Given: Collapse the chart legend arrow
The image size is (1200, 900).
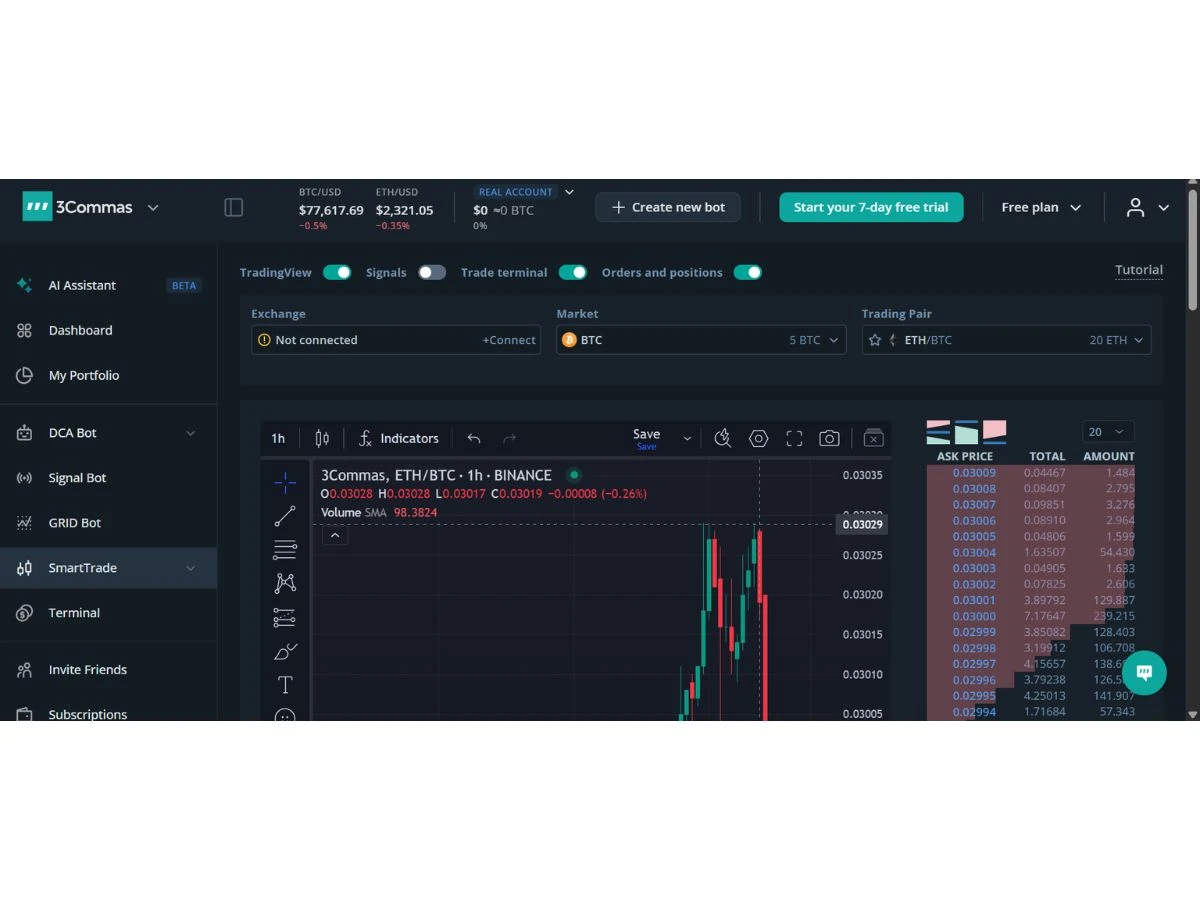Looking at the screenshot, I should tap(335, 535).
